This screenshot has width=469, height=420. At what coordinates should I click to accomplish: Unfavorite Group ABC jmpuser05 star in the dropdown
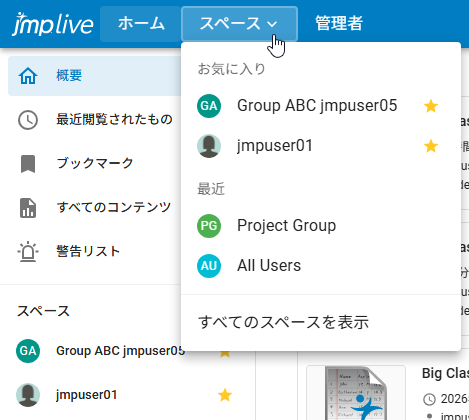click(431, 106)
